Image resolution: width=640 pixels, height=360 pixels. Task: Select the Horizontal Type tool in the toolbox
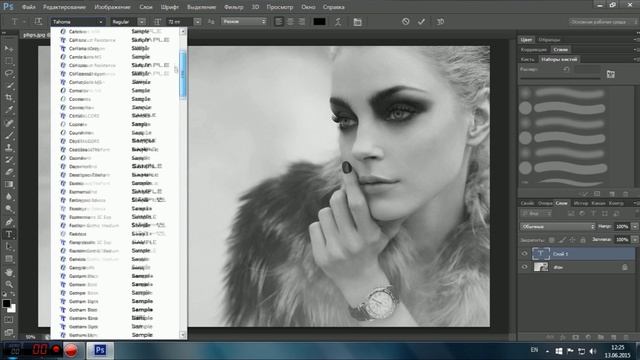[x=9, y=234]
